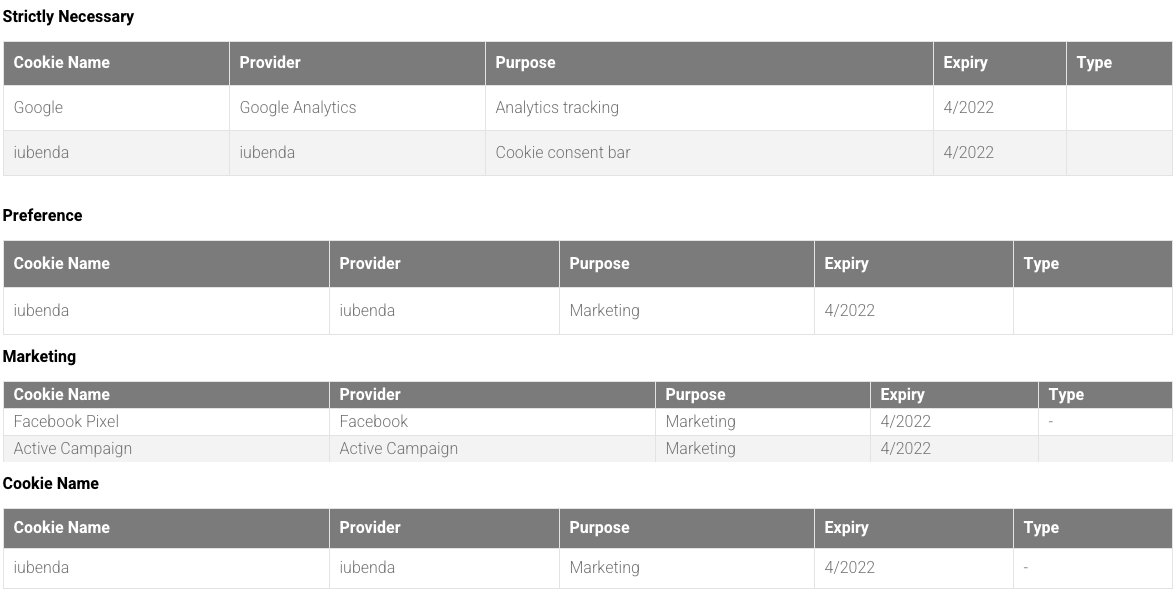Click the Facebook provider cell
Viewport: 1176px width, 592px height.
pyautogui.click(x=492, y=422)
